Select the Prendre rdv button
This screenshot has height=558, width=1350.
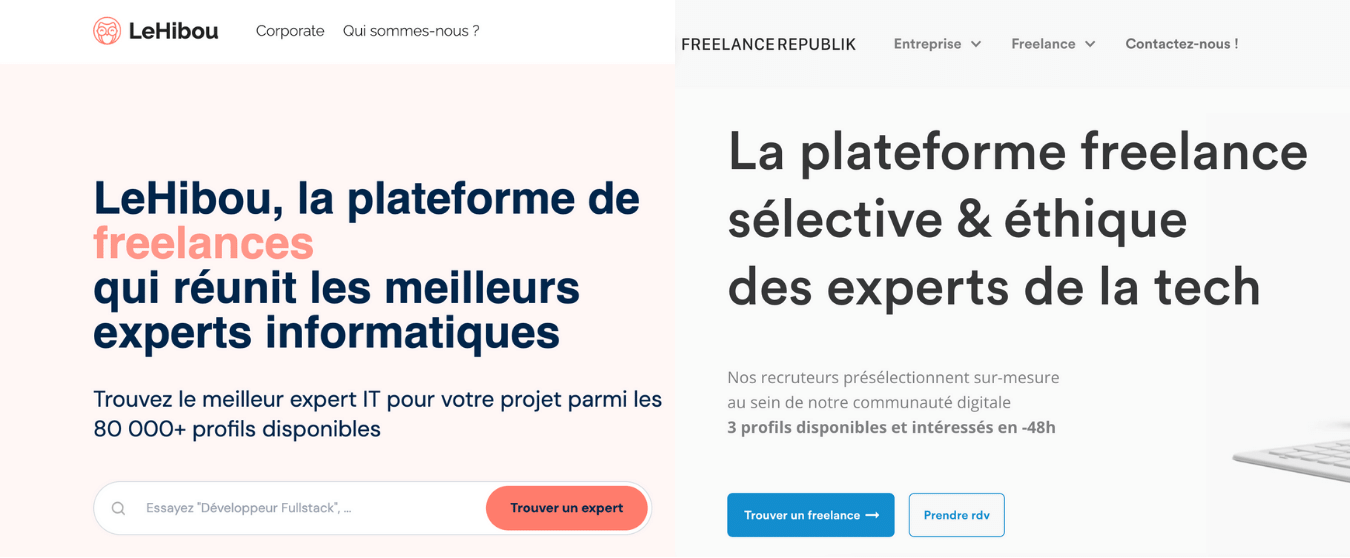(x=956, y=515)
